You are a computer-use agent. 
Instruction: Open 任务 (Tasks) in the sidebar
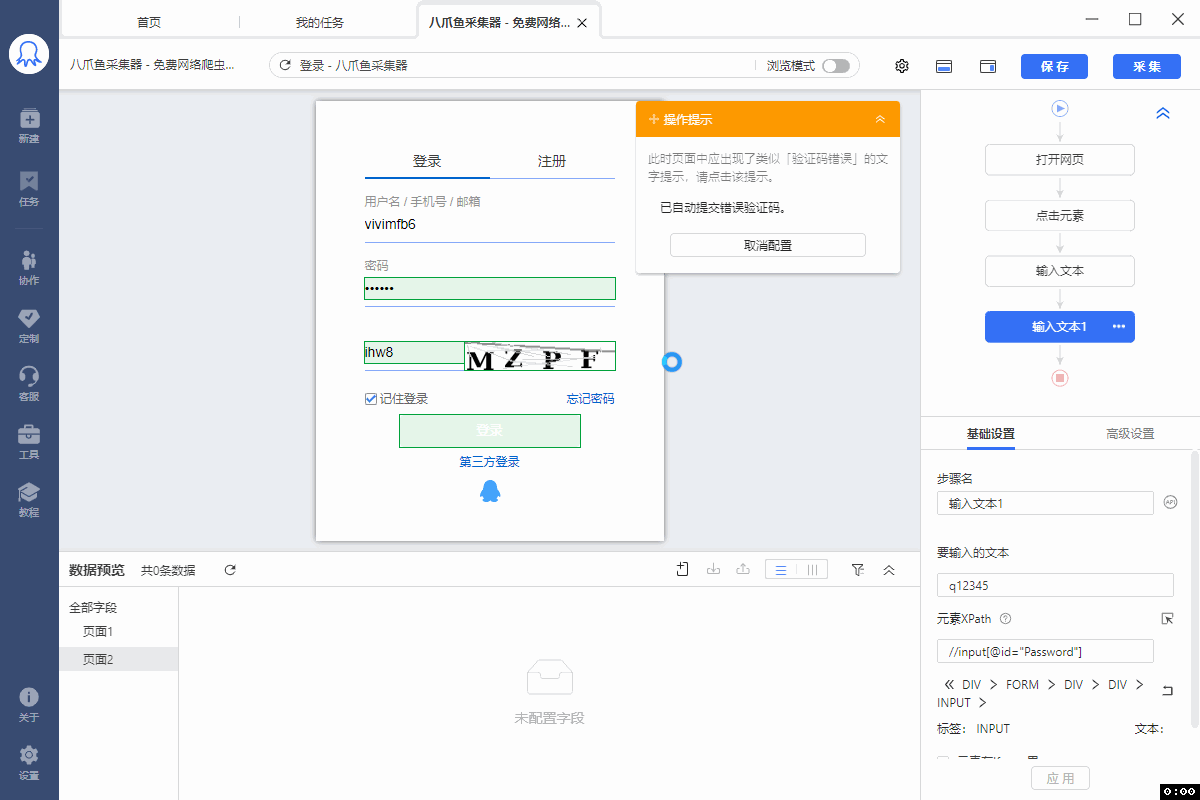[29, 188]
